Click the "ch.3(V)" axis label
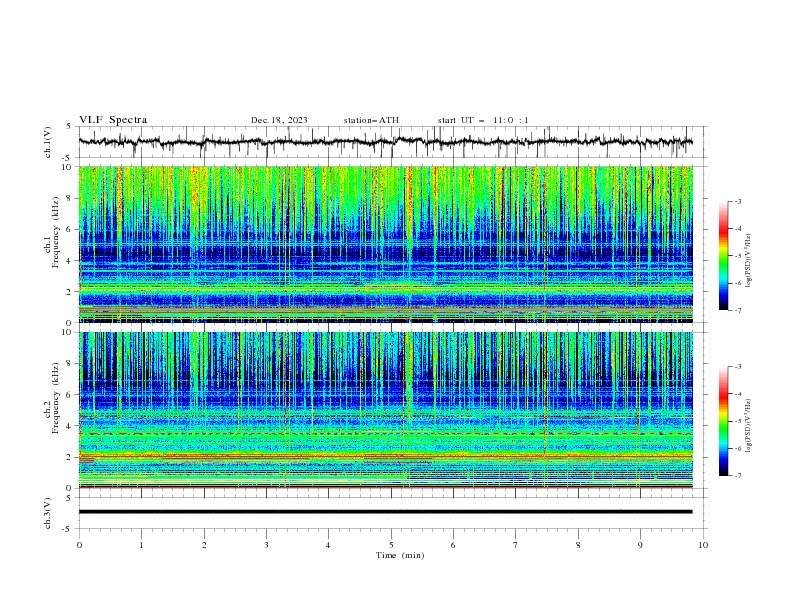792x612 pixels. coord(48,513)
